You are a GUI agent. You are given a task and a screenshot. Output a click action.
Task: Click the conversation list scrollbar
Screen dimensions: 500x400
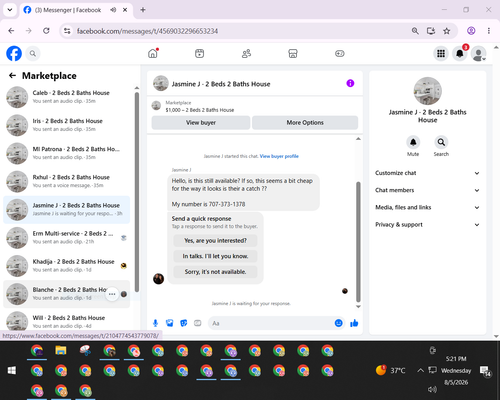(x=137, y=192)
